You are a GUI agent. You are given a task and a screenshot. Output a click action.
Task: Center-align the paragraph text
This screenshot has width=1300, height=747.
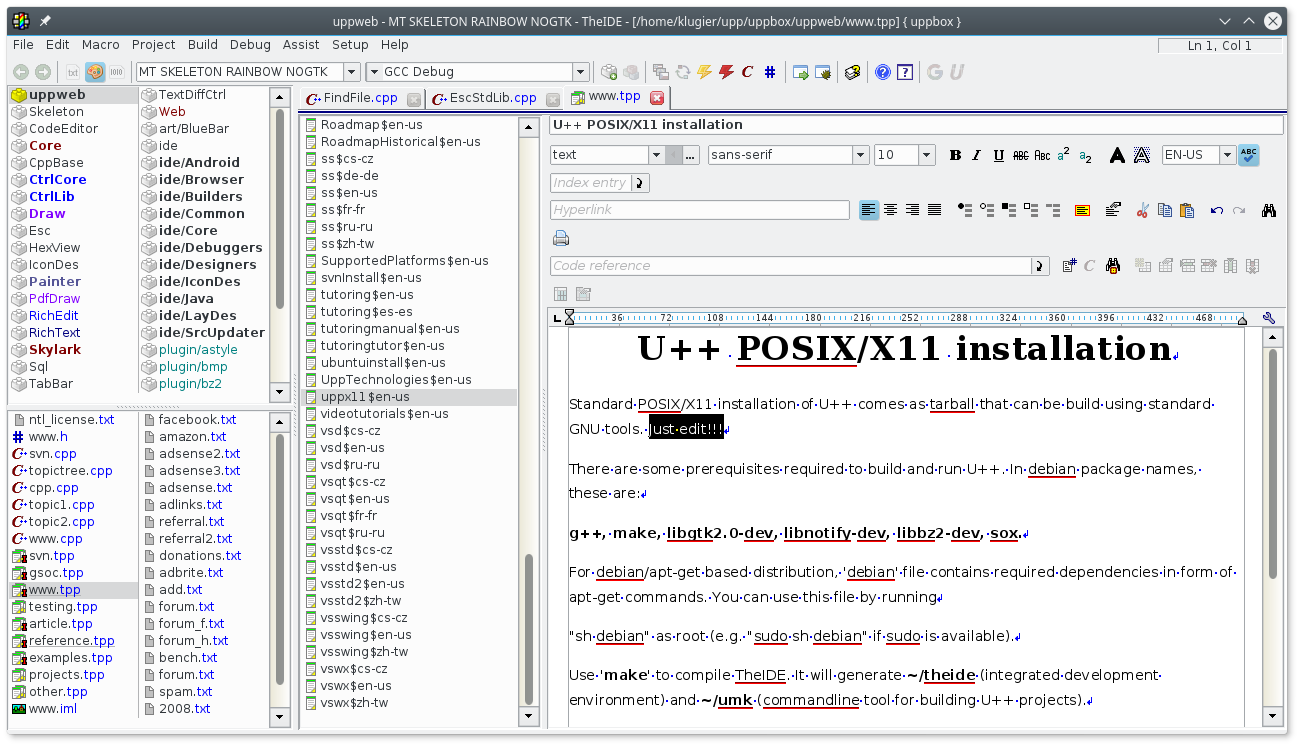click(x=890, y=210)
